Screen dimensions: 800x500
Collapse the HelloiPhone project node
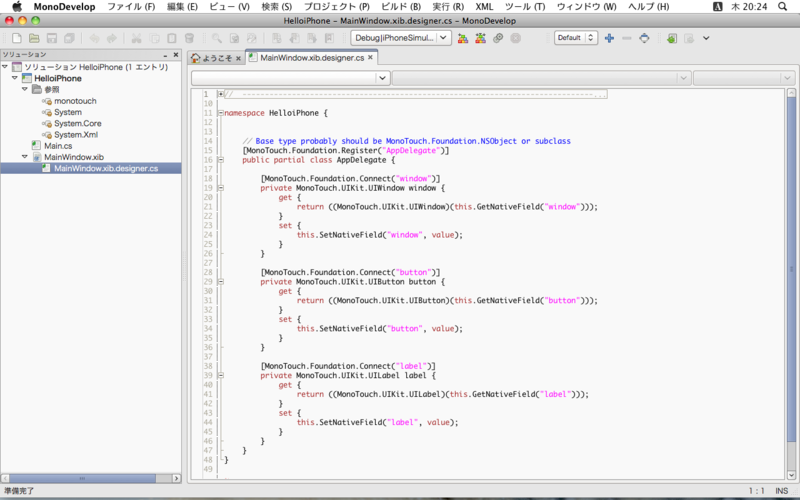click(x=15, y=78)
